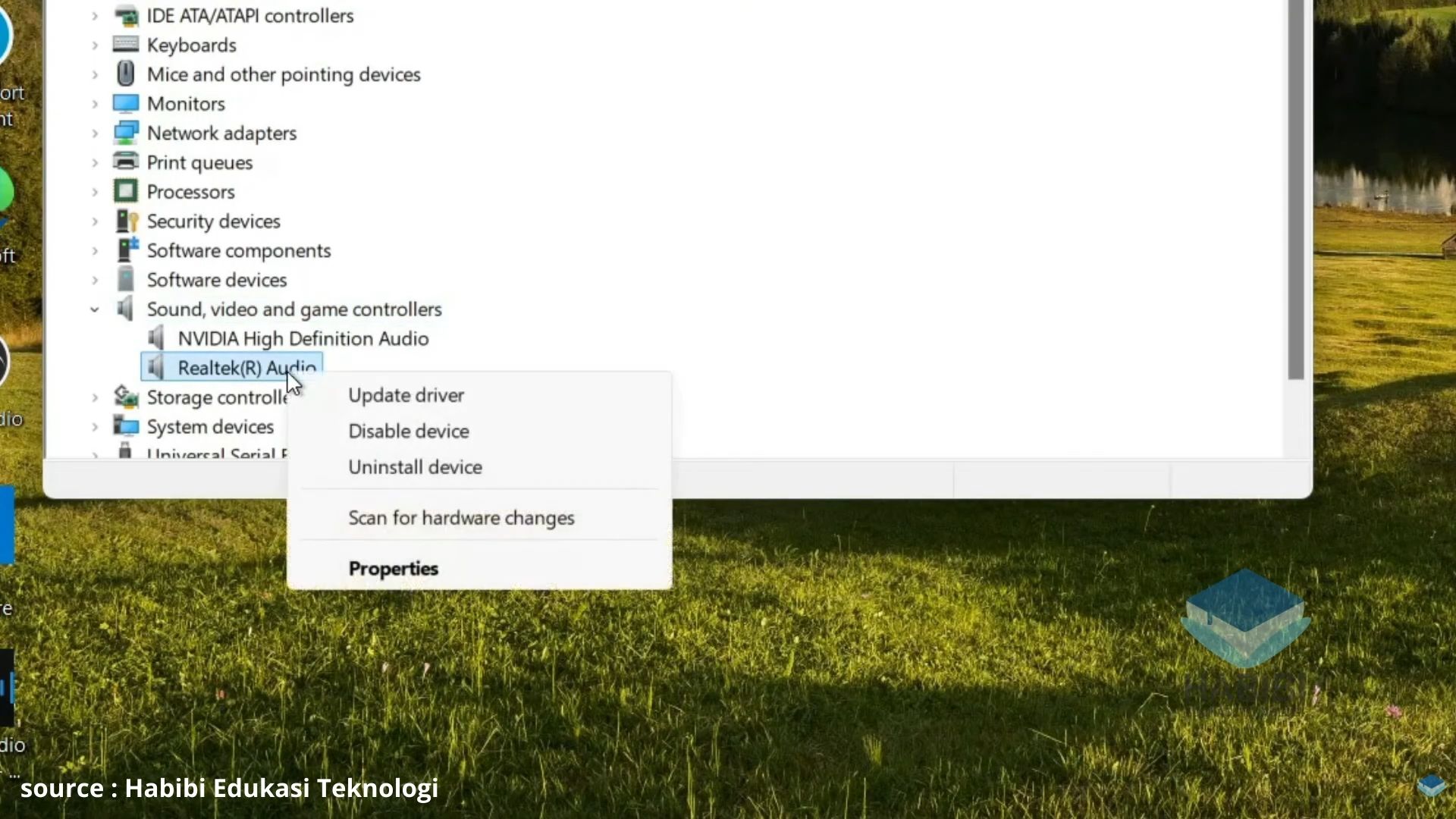Click the Monitors category icon
The width and height of the screenshot is (1456, 819).
coord(126,103)
